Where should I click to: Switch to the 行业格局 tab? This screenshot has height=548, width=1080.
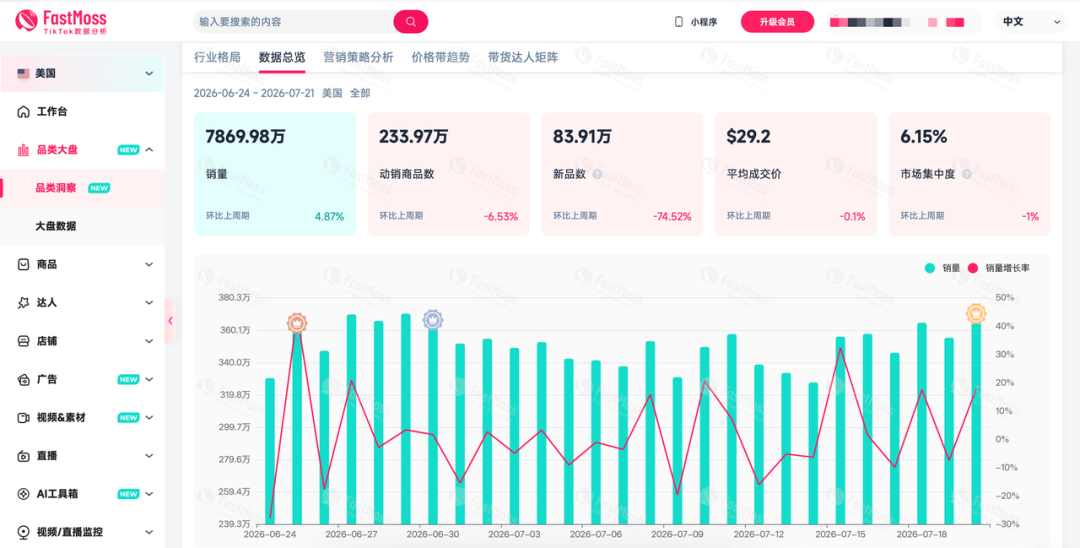click(x=217, y=57)
